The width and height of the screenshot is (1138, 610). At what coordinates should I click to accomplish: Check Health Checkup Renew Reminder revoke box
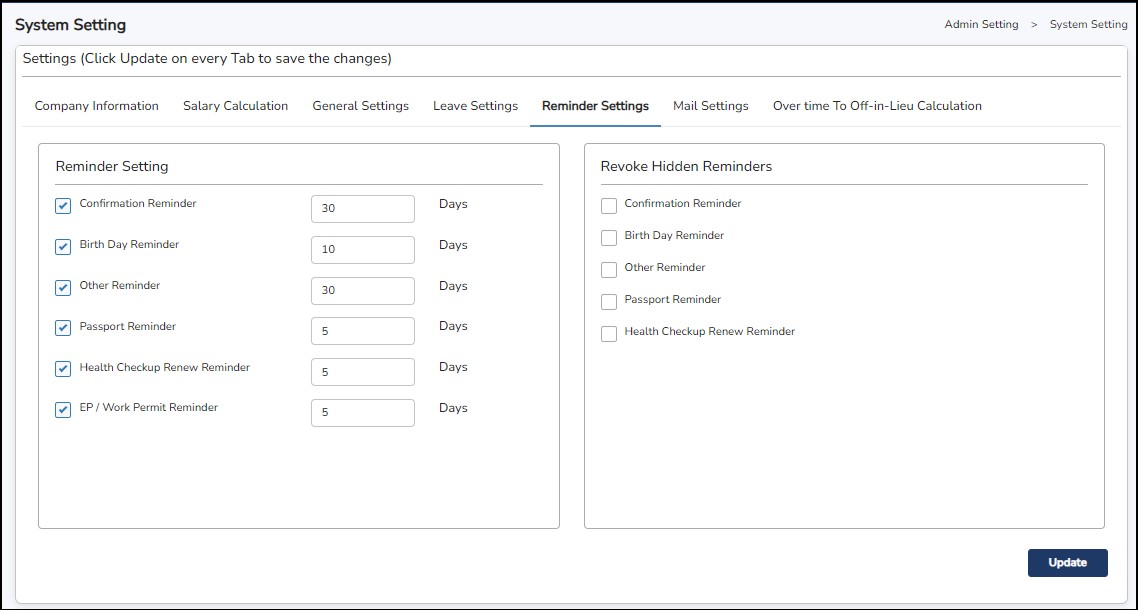pyautogui.click(x=608, y=334)
